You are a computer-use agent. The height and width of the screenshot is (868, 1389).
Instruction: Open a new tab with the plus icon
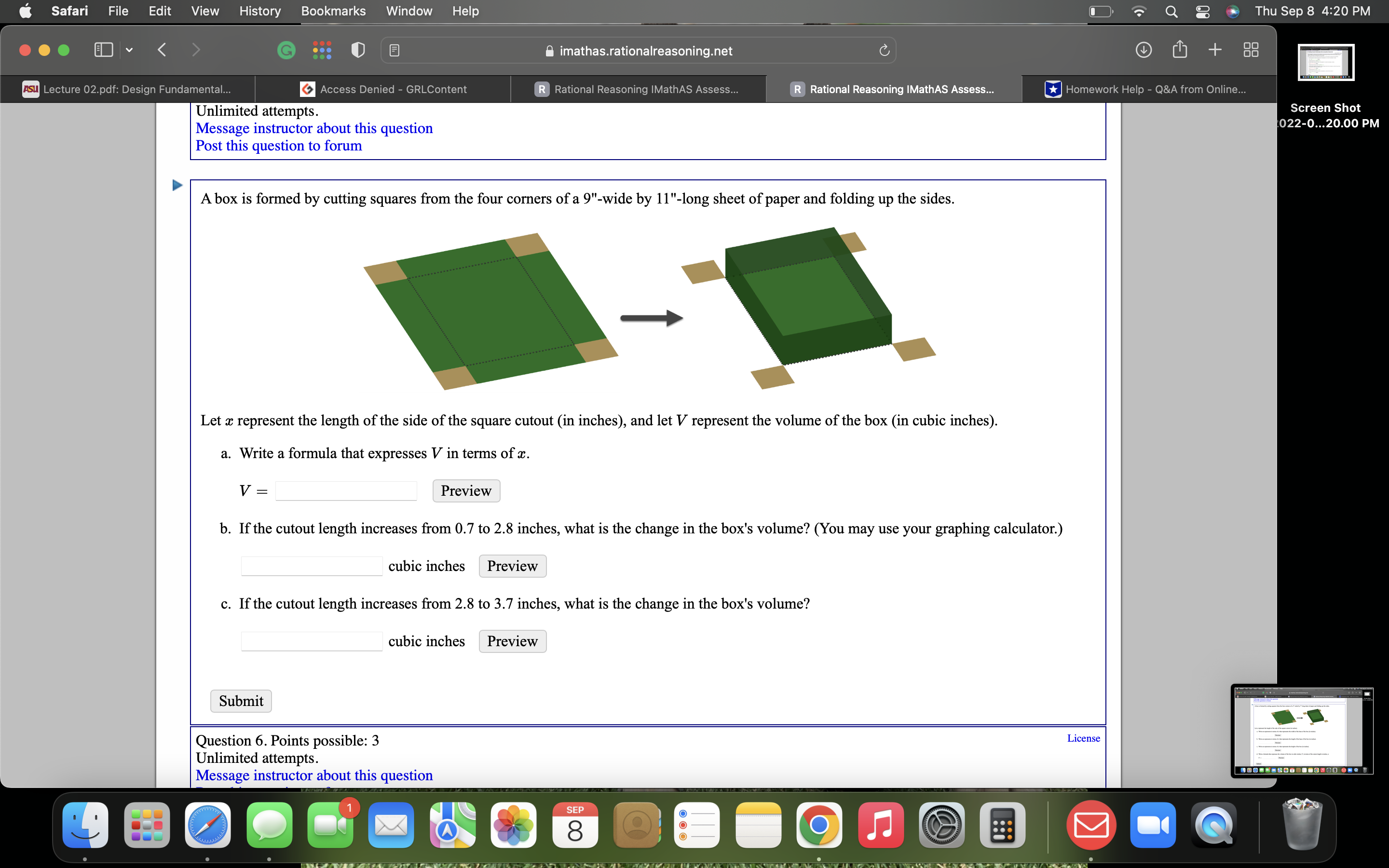point(1215,50)
